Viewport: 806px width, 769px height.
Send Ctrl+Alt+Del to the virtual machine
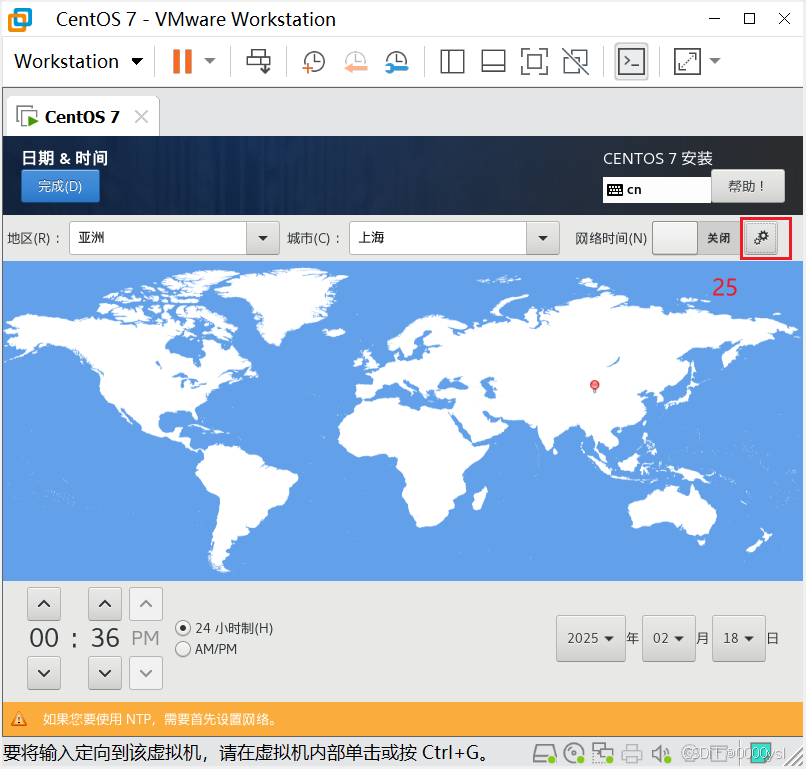click(258, 61)
